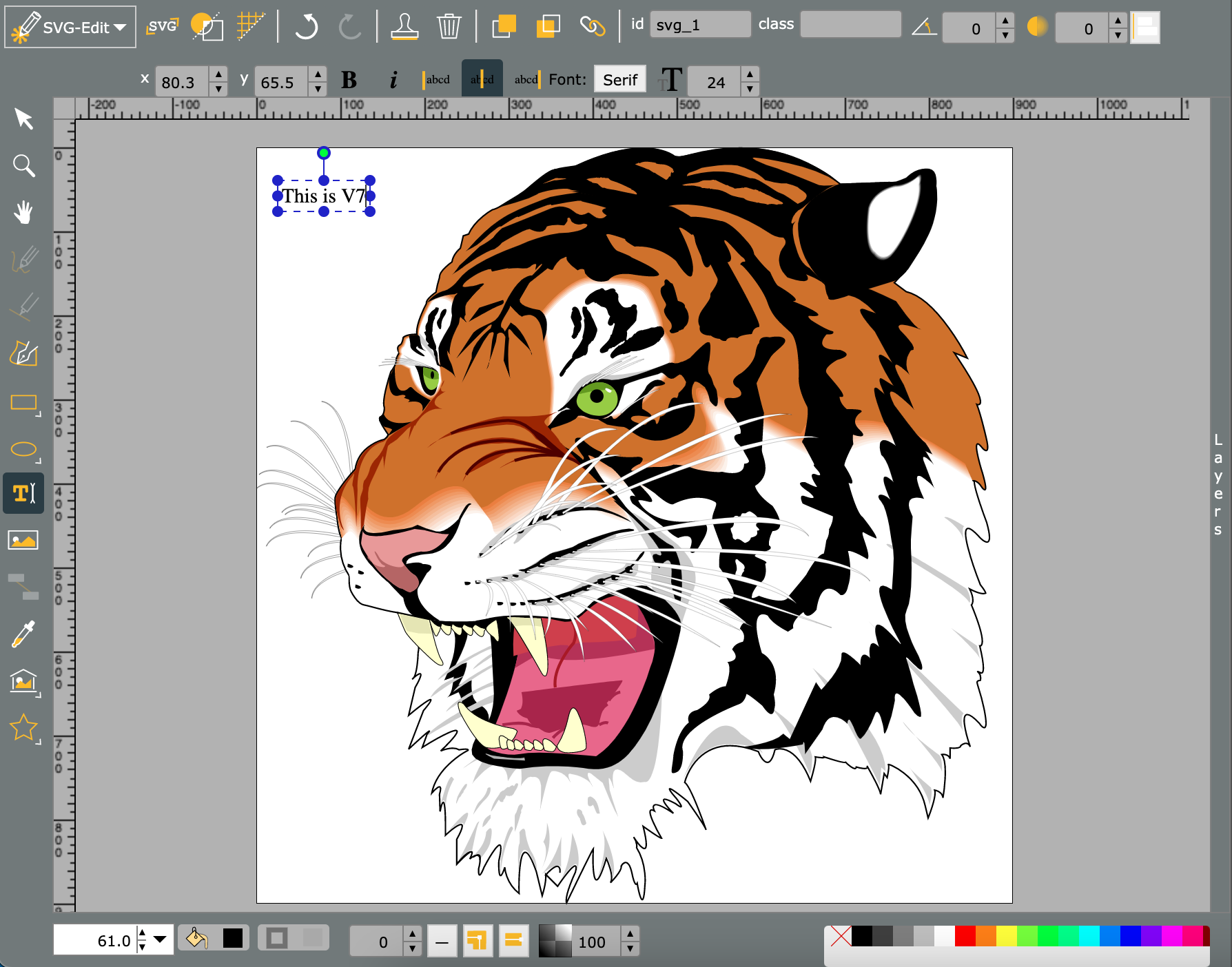
Task: Toggle italic formatting on the text
Action: click(393, 79)
